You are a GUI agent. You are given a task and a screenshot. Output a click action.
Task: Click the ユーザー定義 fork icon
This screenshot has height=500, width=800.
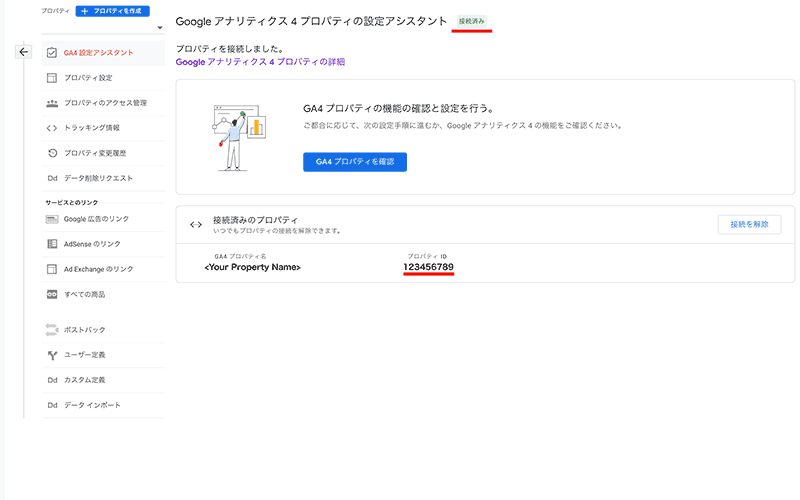tap(52, 355)
